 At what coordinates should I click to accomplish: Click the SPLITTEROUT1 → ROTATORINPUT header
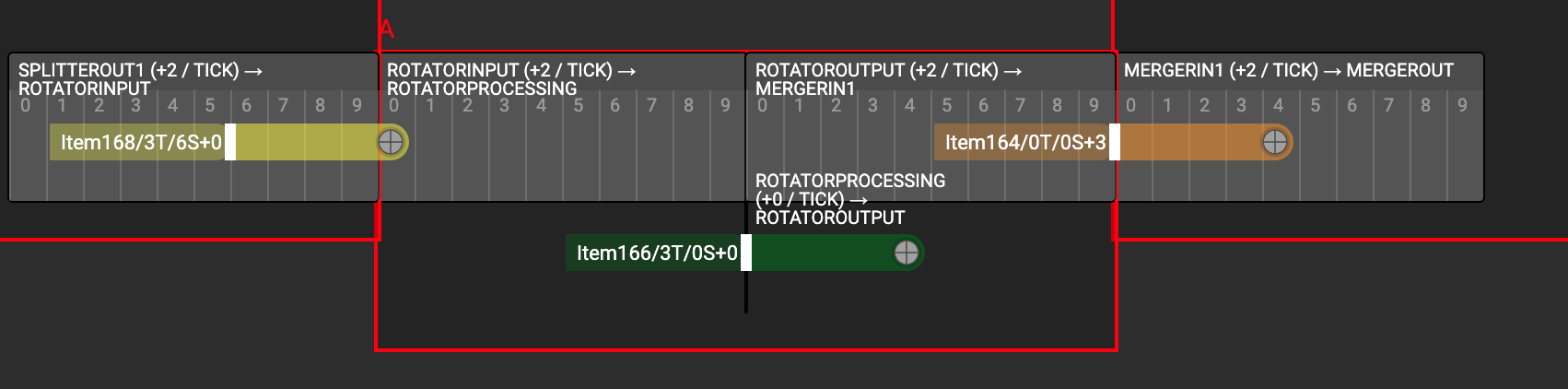click(x=141, y=79)
